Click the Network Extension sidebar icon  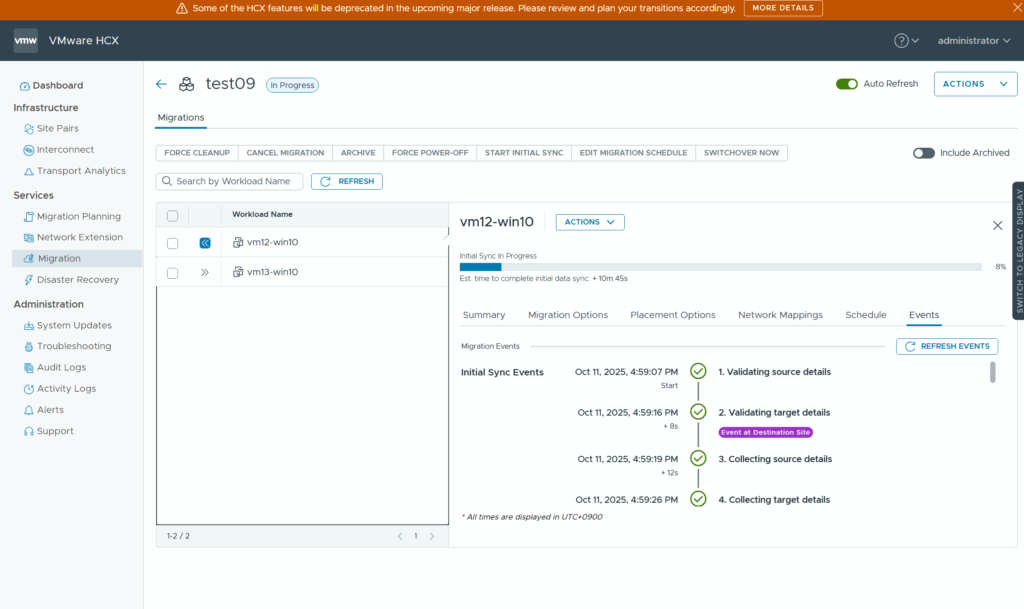coord(29,238)
